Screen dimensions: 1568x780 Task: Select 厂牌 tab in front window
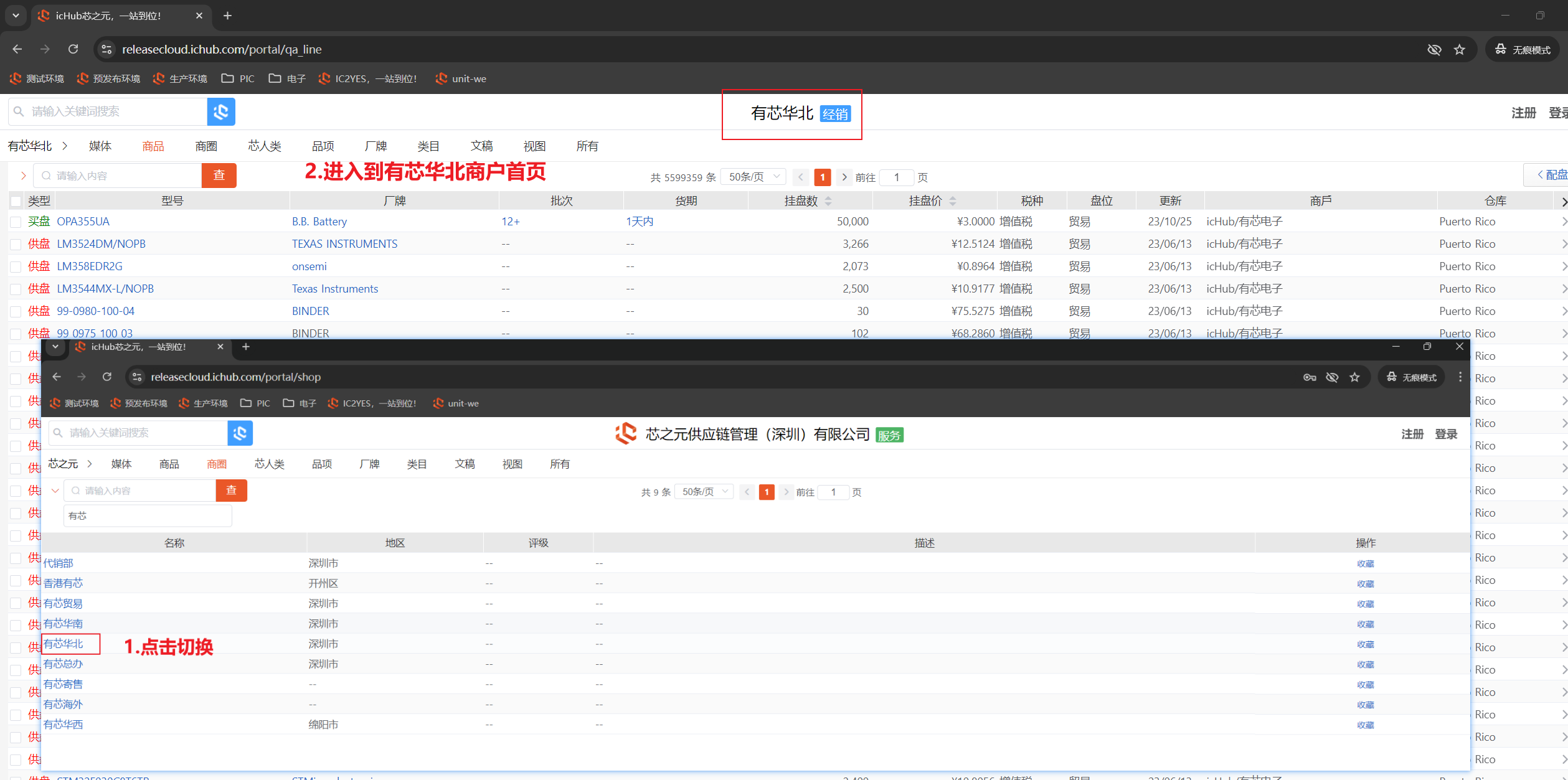(x=369, y=464)
